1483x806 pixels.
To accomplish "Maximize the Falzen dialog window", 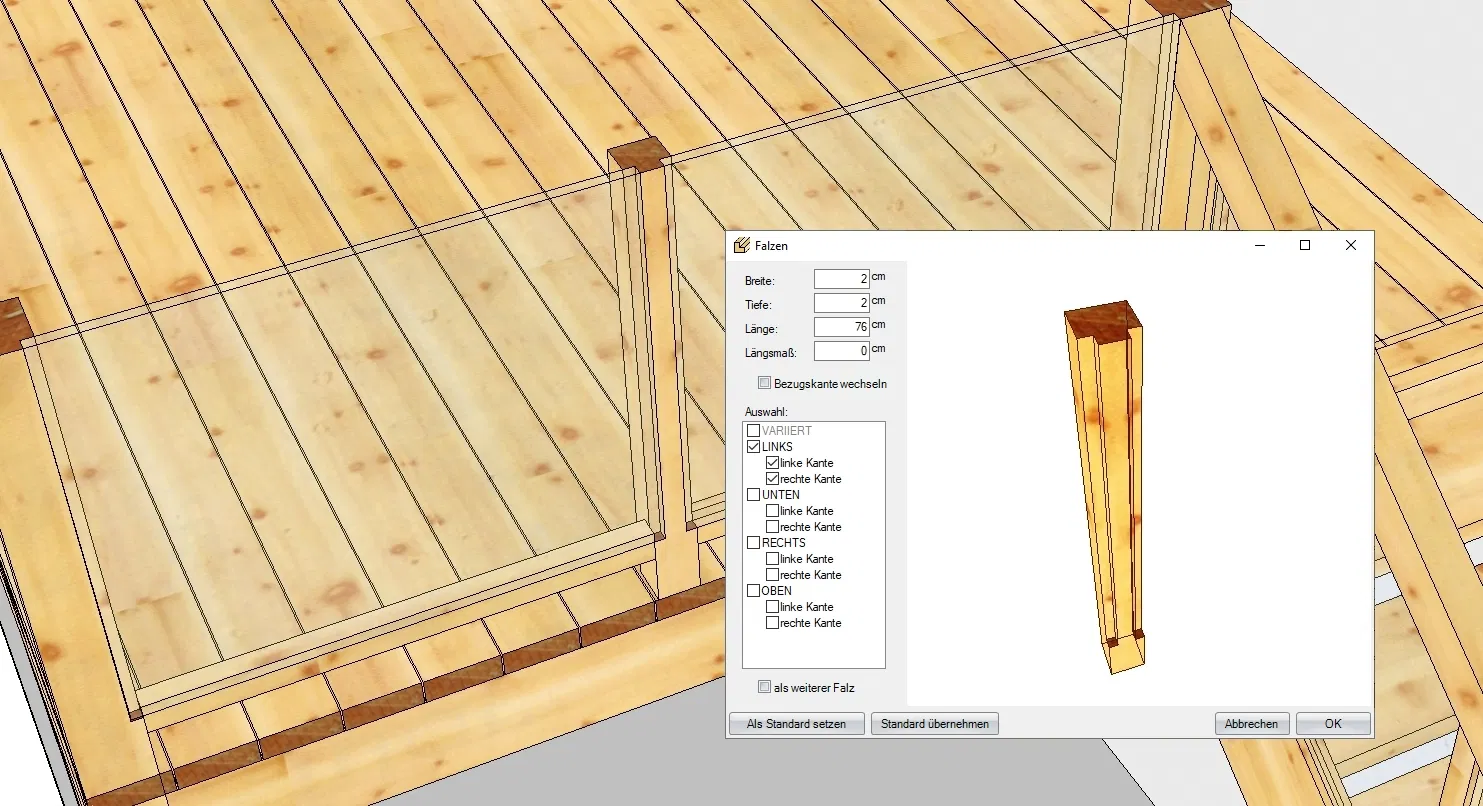I will coord(1304,245).
